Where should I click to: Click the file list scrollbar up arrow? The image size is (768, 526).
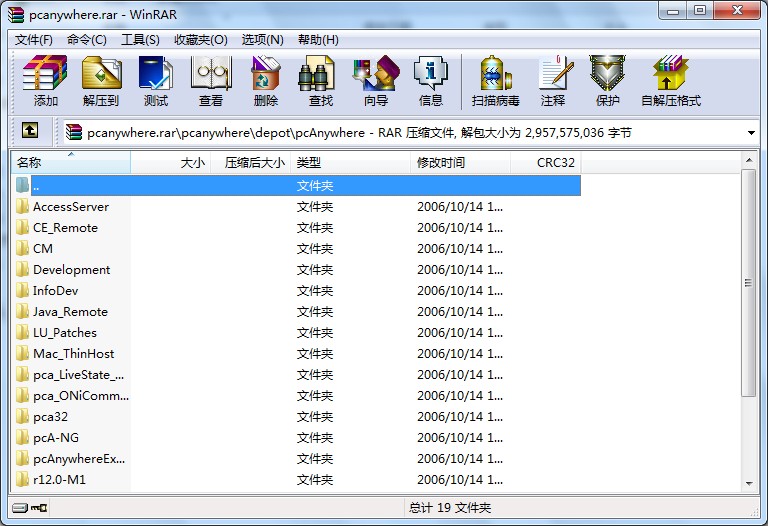[x=748, y=160]
